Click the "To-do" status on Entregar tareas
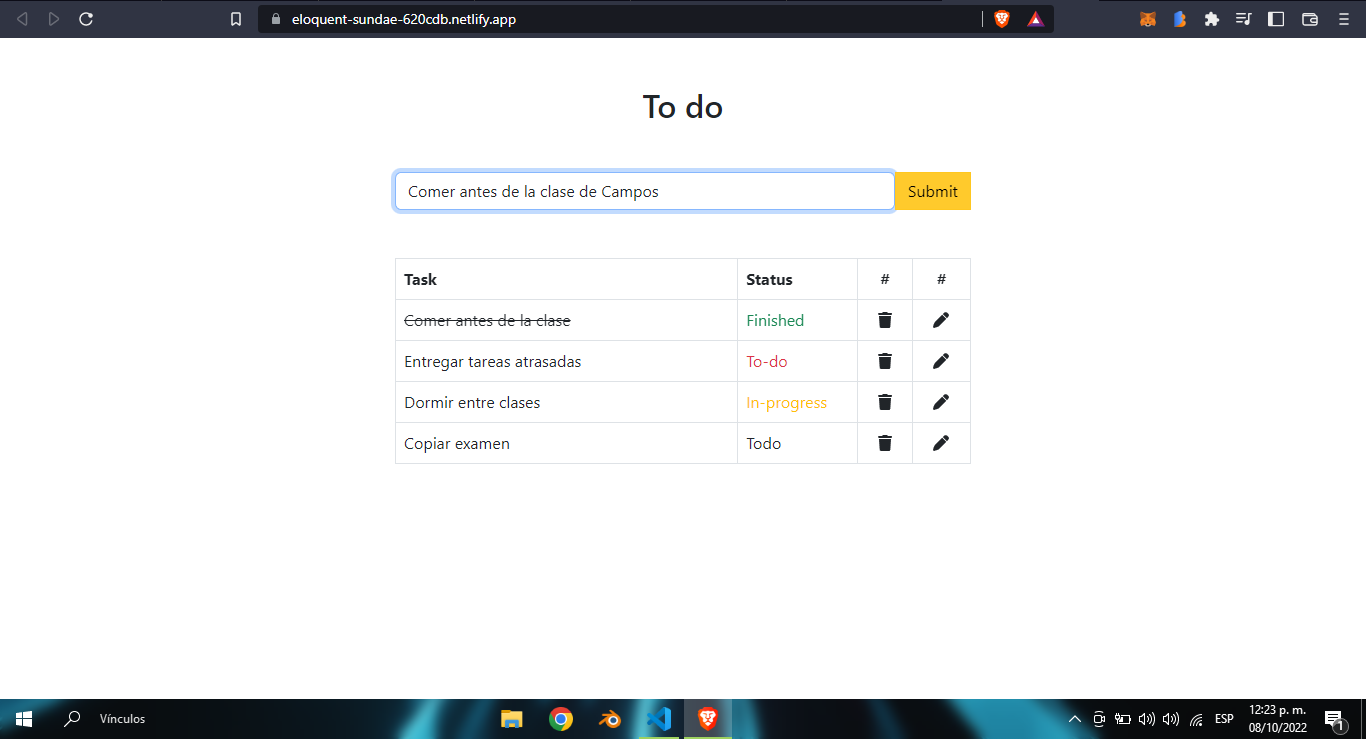1366x739 pixels. click(x=766, y=360)
